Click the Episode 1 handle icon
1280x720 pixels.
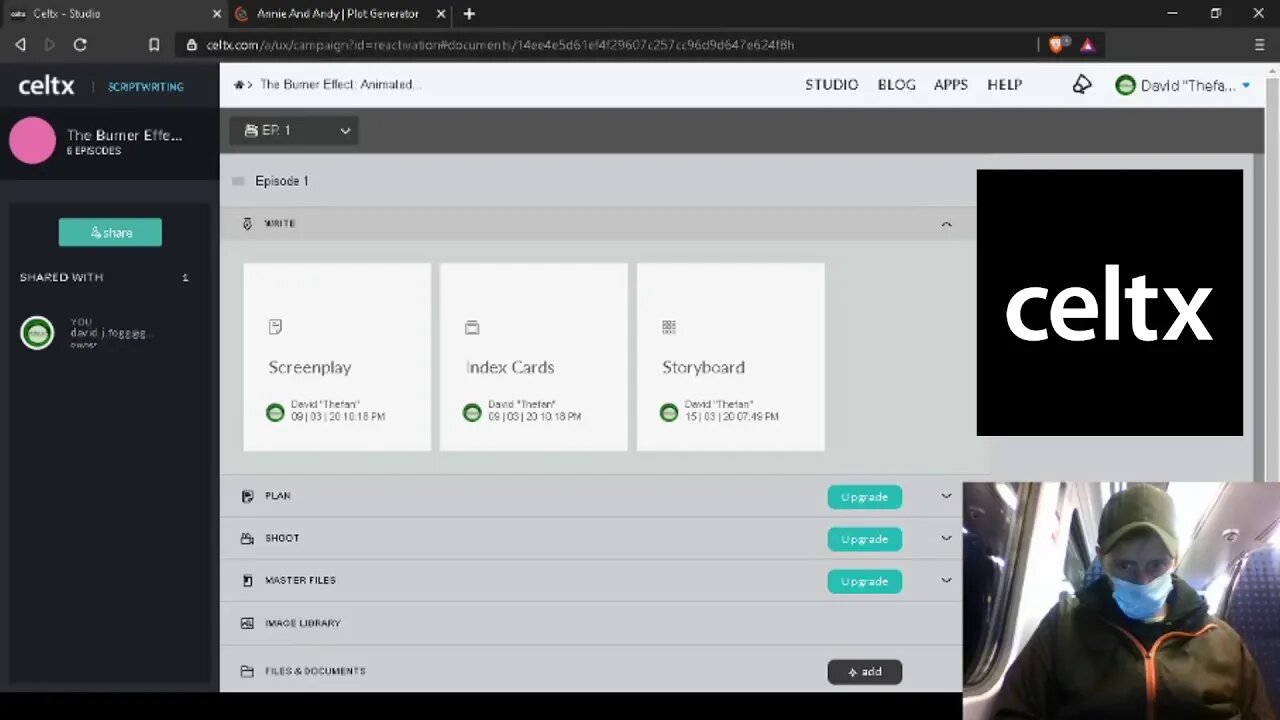(x=238, y=181)
